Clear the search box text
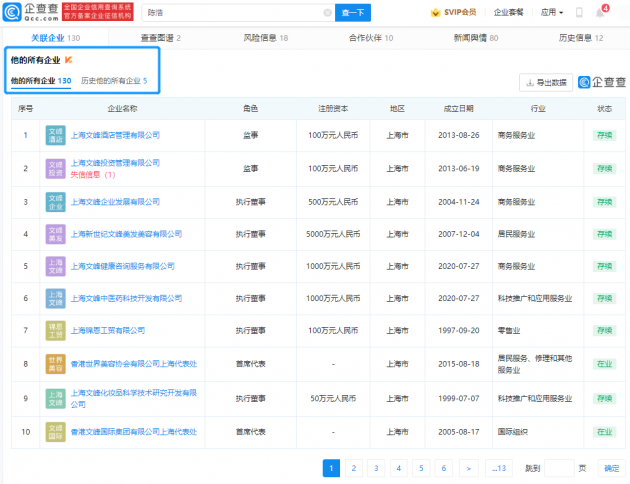Screen dimensions: 630x484 tap(327, 13)
